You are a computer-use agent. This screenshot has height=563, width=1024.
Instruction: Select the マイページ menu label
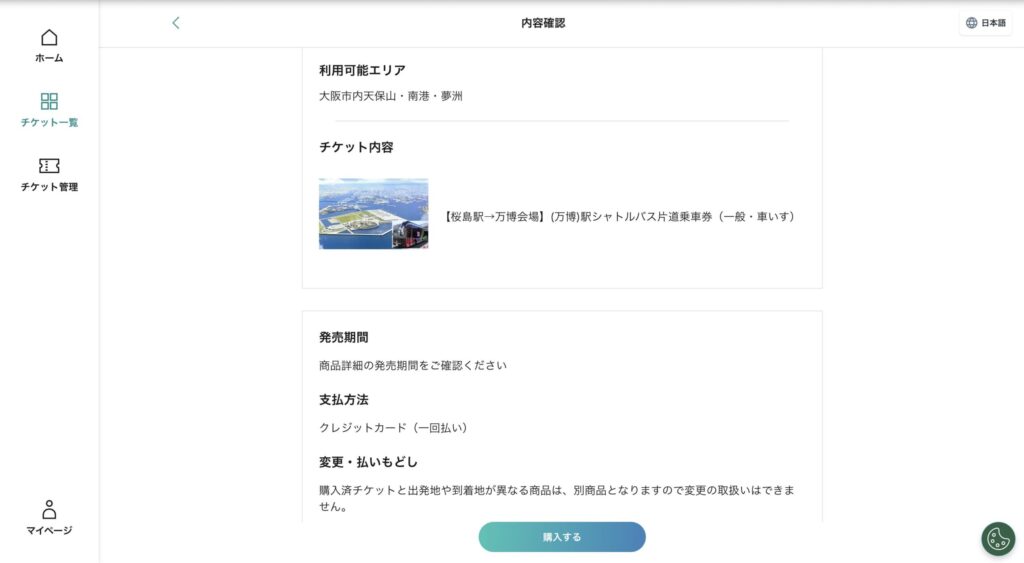(x=49, y=530)
